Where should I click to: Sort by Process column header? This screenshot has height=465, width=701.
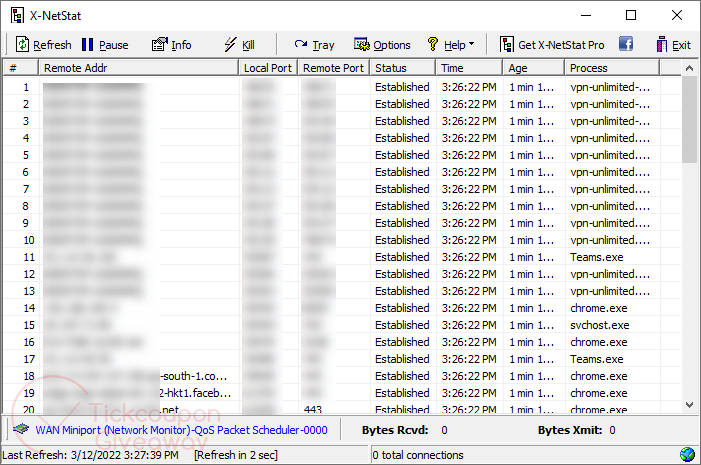[x=612, y=68]
